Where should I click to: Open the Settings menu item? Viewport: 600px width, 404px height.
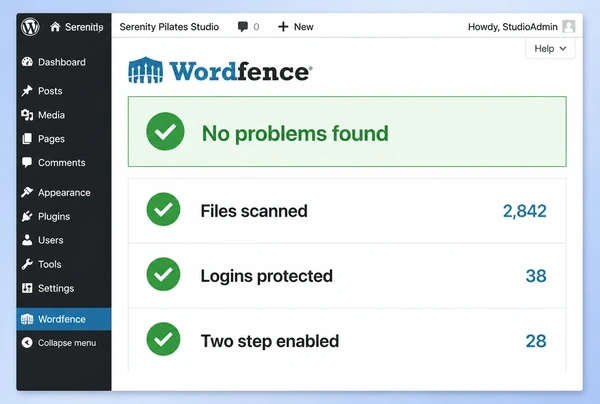pyautogui.click(x=64, y=288)
